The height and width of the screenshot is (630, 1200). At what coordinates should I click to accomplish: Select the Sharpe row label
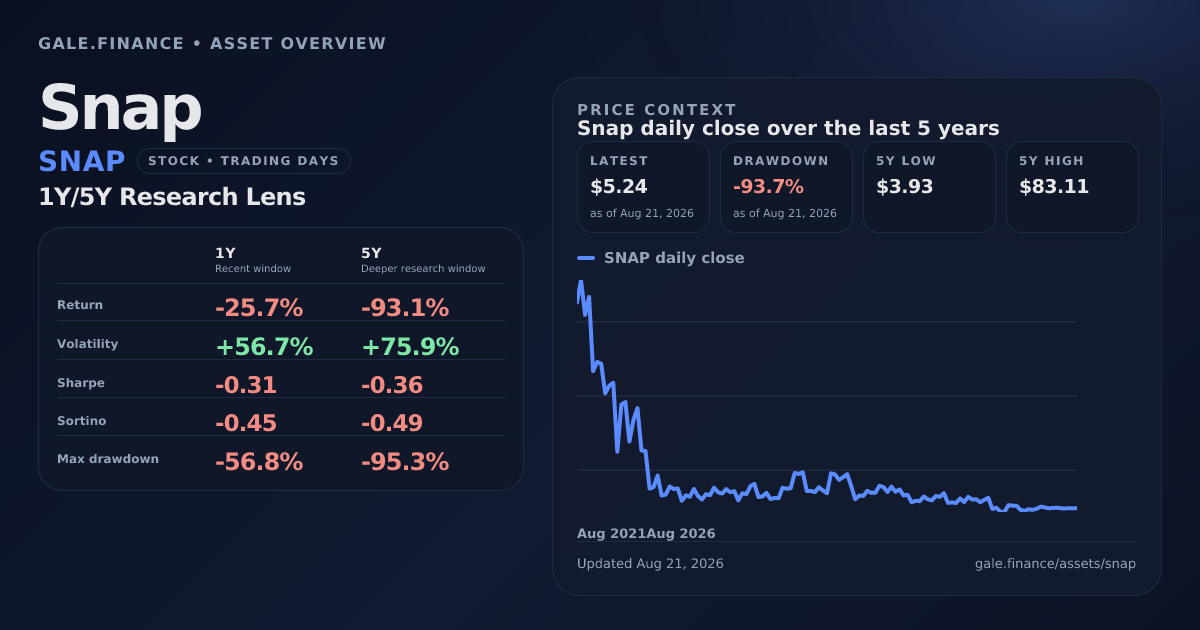81,383
